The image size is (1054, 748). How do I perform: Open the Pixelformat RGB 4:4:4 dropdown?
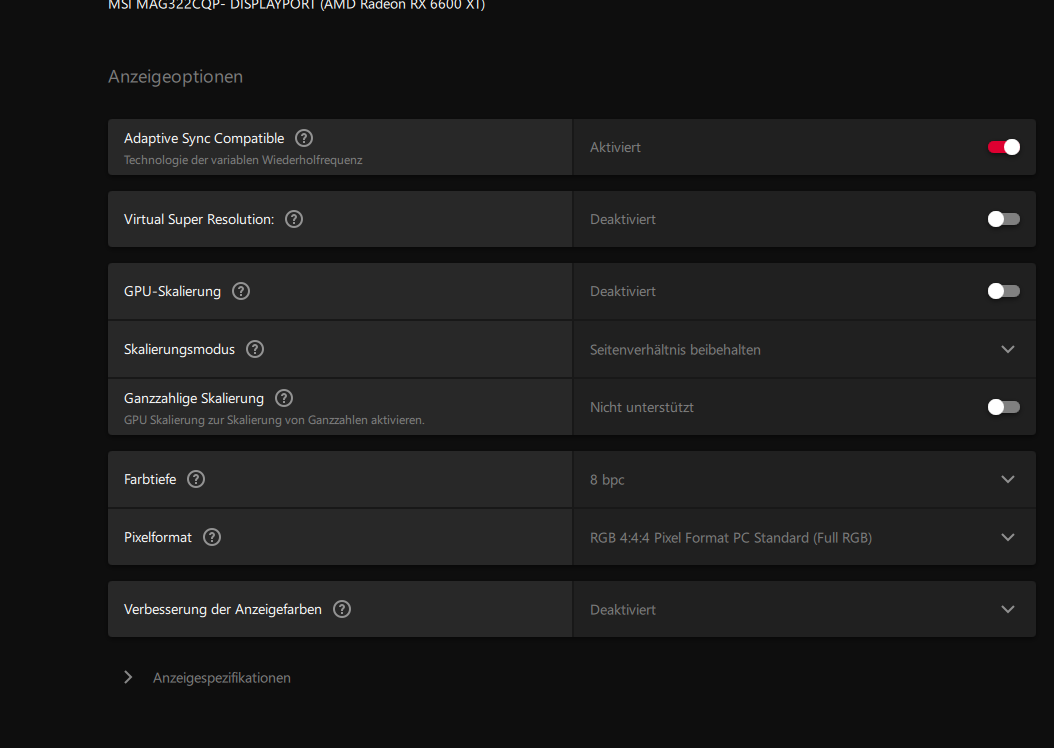click(1007, 537)
